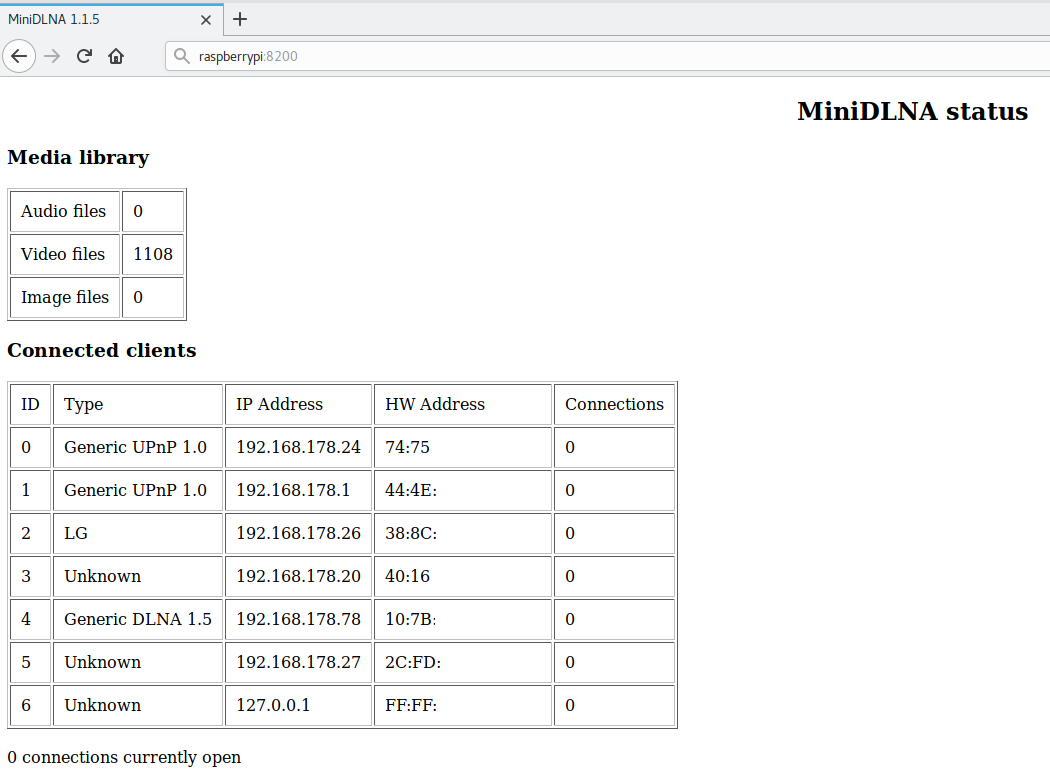This screenshot has height=779, width=1050.
Task: Select IP address 192.168.178.26
Action: pyautogui.click(x=298, y=533)
